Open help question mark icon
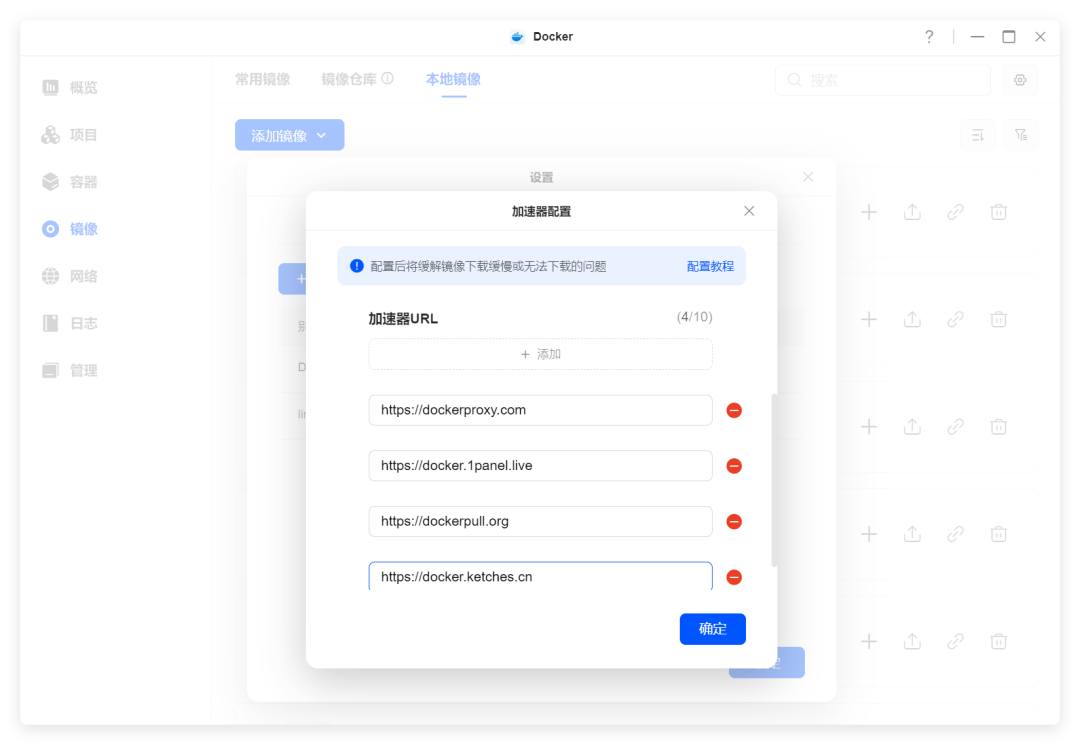This screenshot has height=745, width=1080. [929, 36]
